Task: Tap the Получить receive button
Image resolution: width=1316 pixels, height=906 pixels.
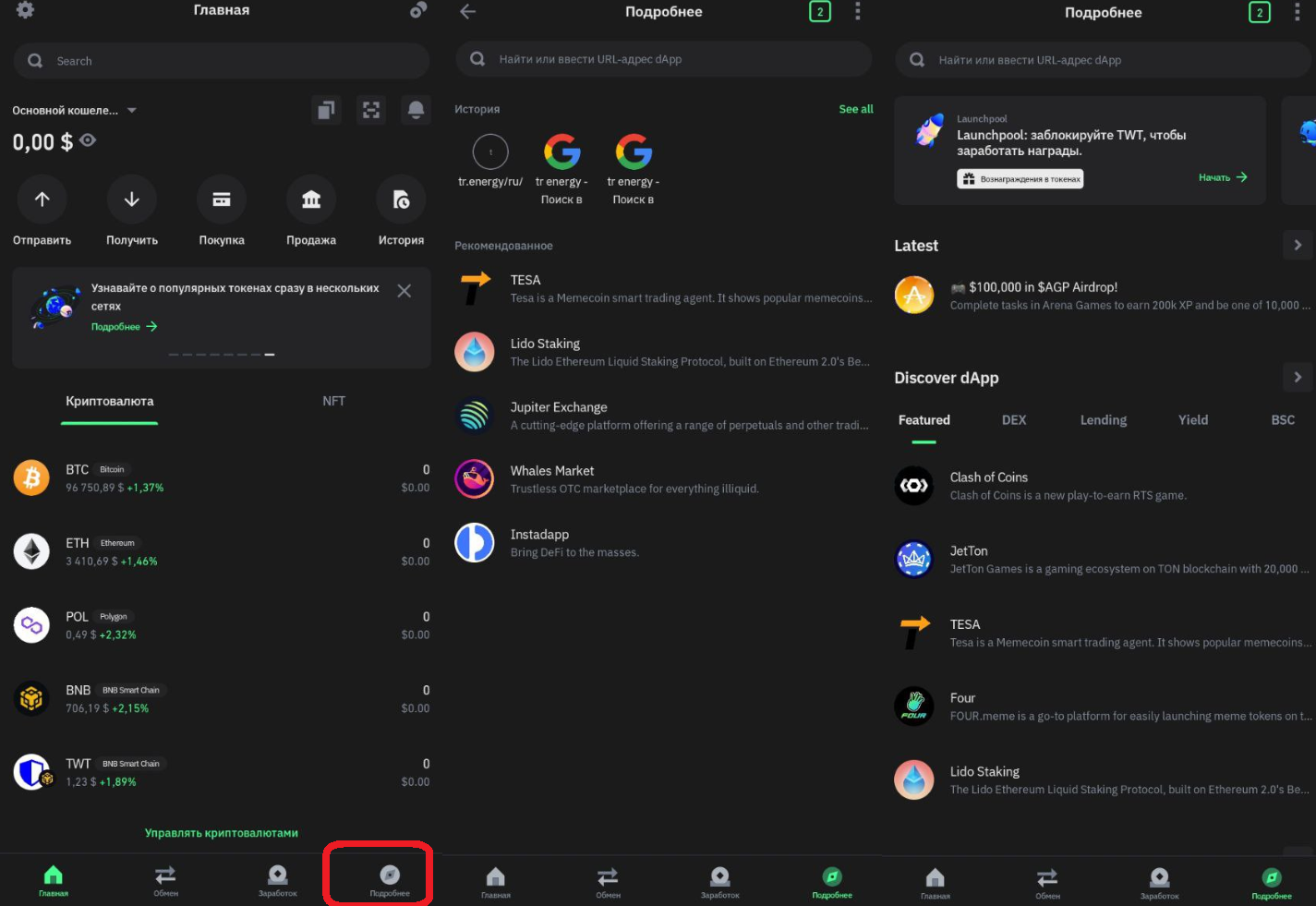Action: [x=132, y=211]
